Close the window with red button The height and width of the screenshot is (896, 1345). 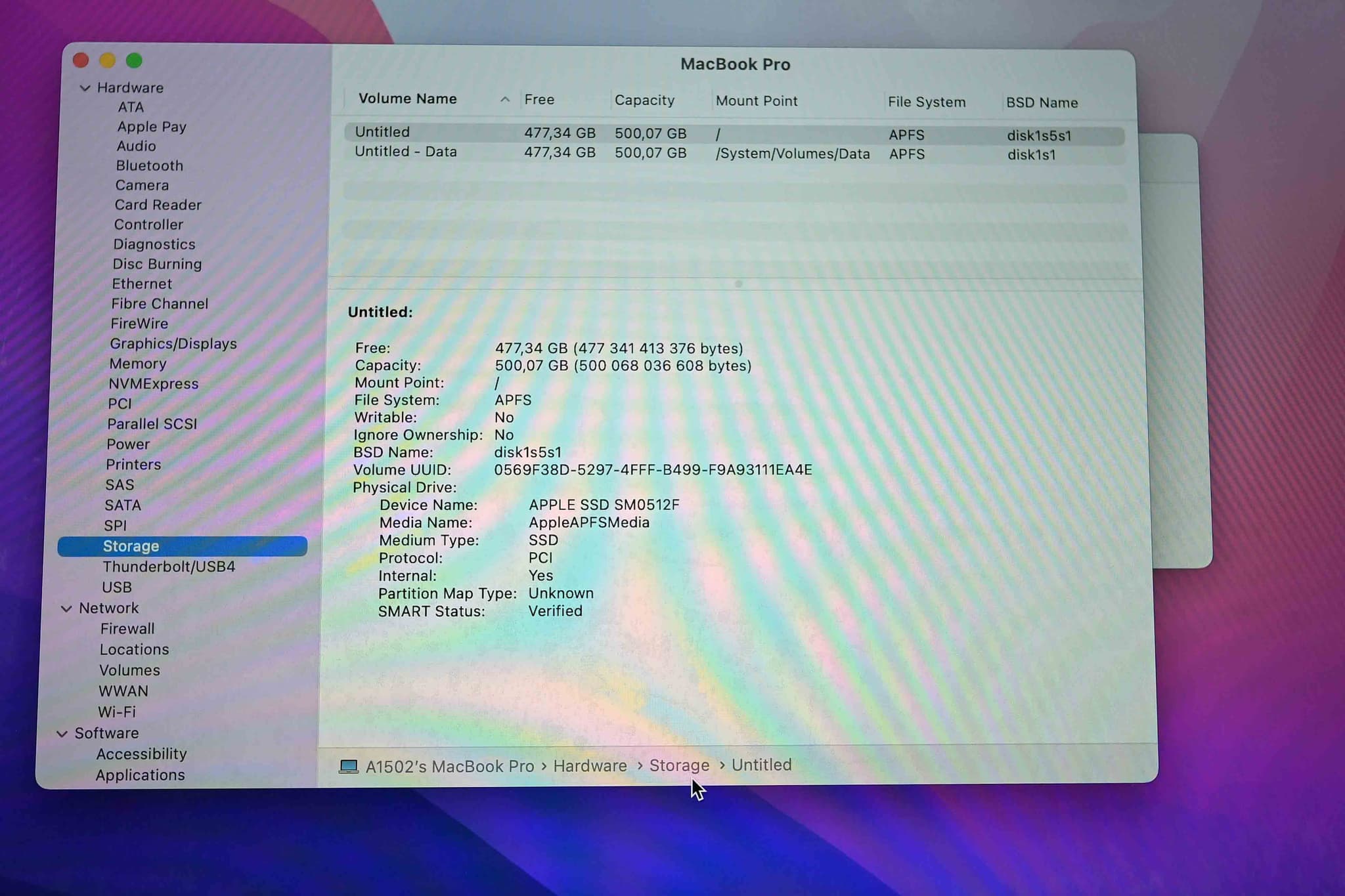point(81,61)
